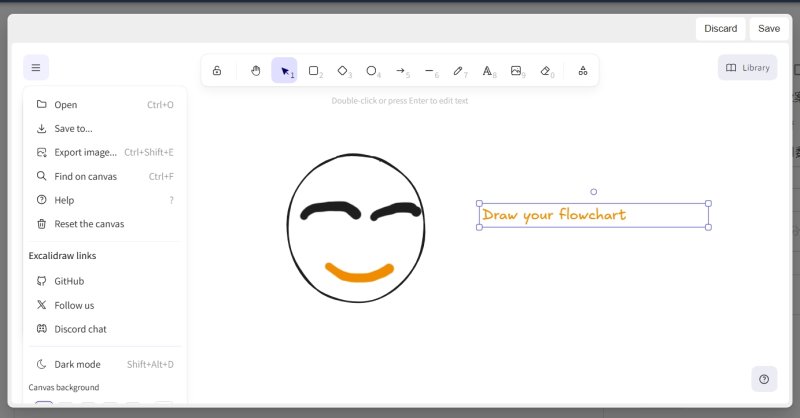Select the Hand panning tool
This screenshot has width=800, height=418.
coord(255,71)
